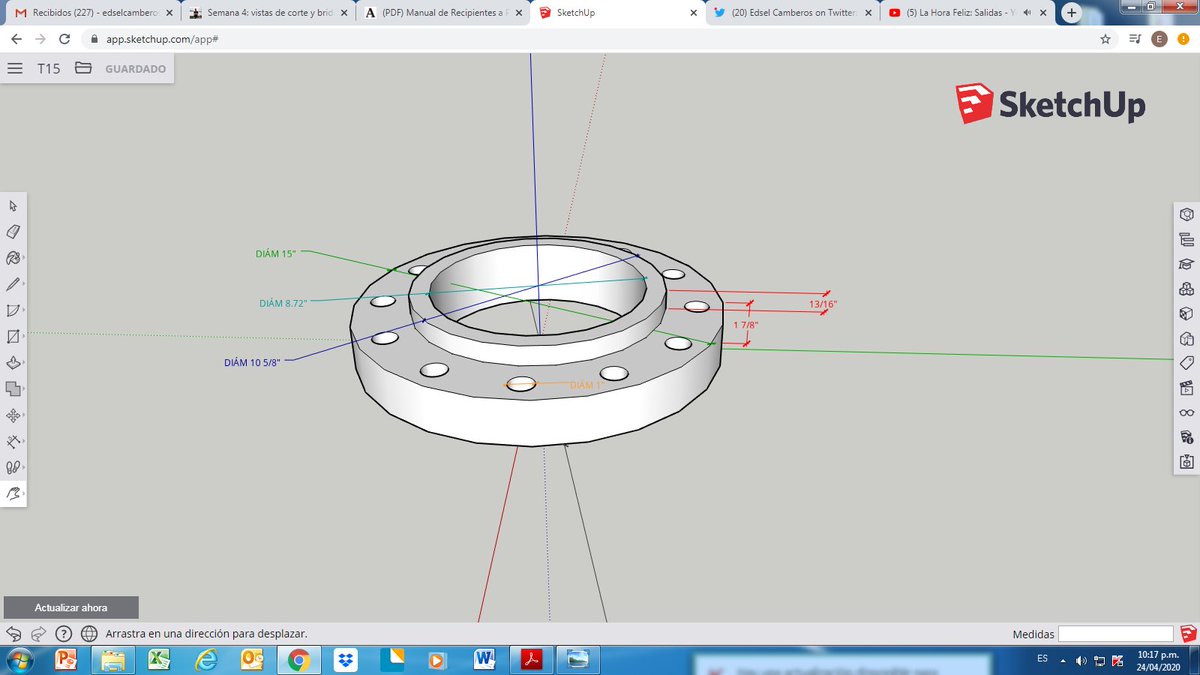The image size is (1200, 675).
Task: Switch to the PDF Manual de Recipientes tab
Action: pos(443,13)
